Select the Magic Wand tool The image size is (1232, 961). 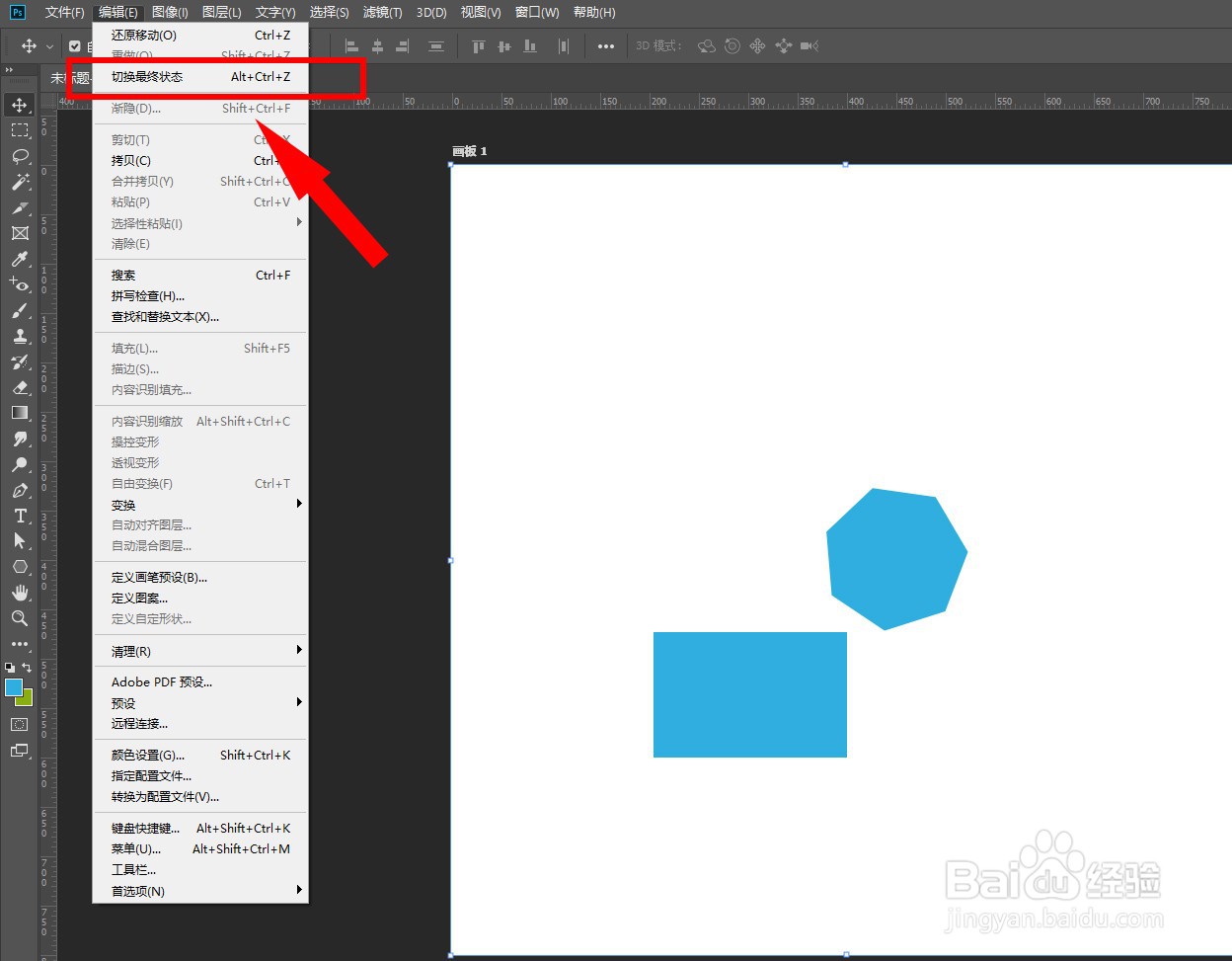click(x=20, y=182)
